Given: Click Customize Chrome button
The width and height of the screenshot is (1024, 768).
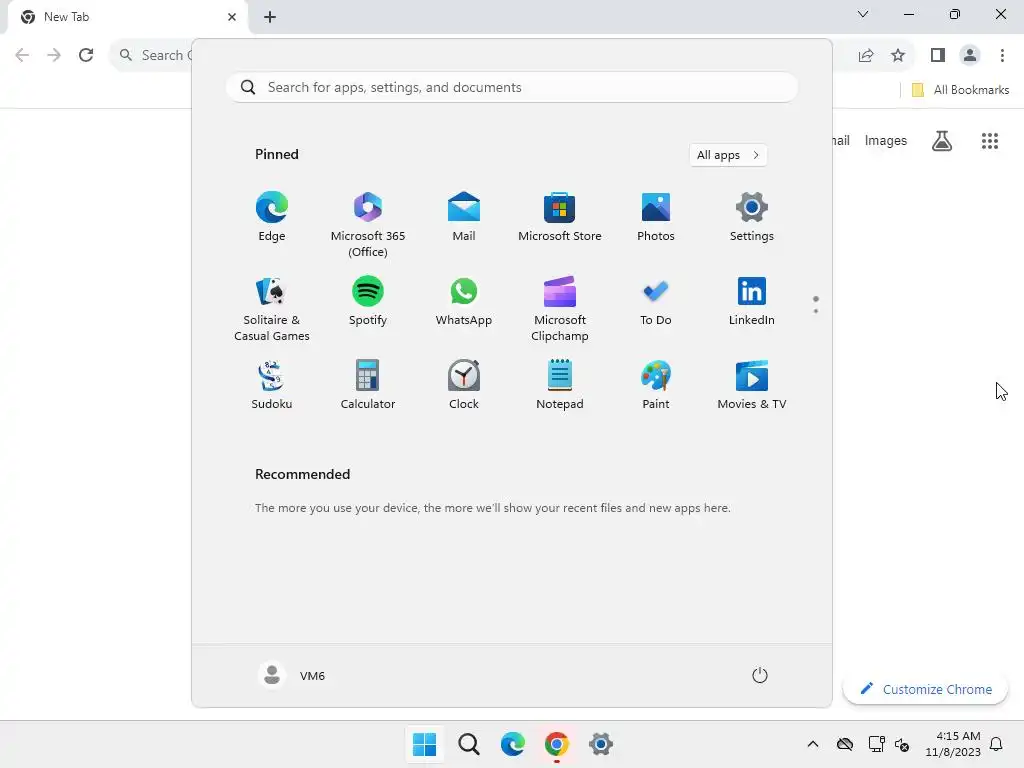Looking at the screenshot, I should point(925,689).
